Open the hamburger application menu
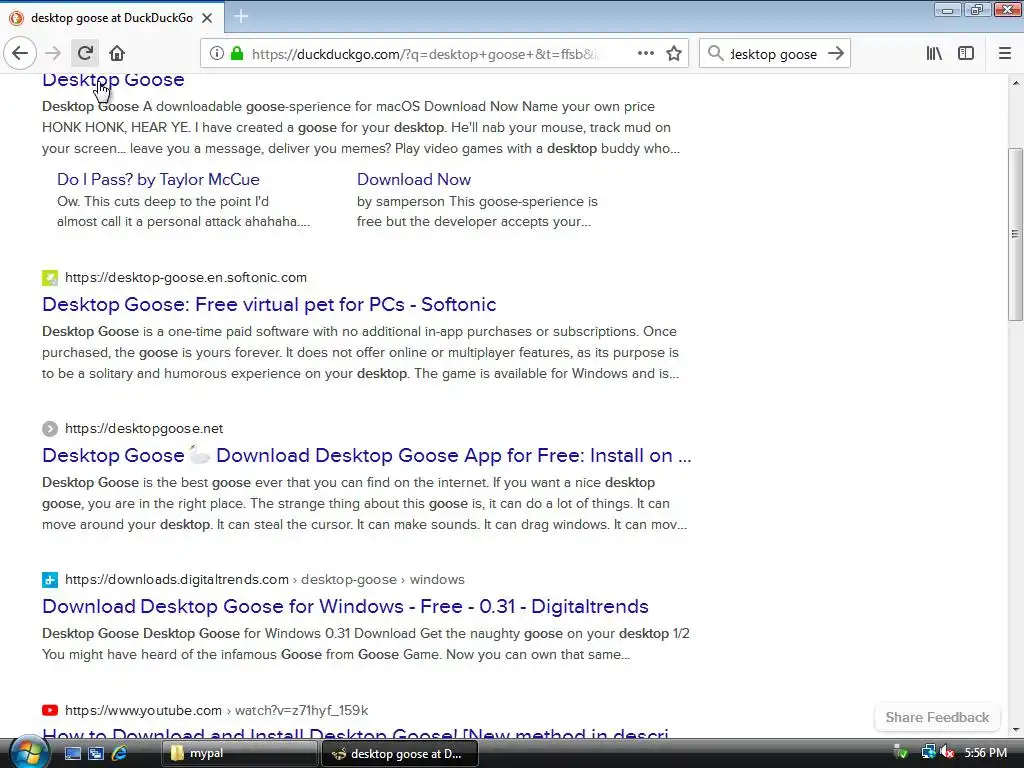The width and height of the screenshot is (1024, 768). (x=1005, y=53)
